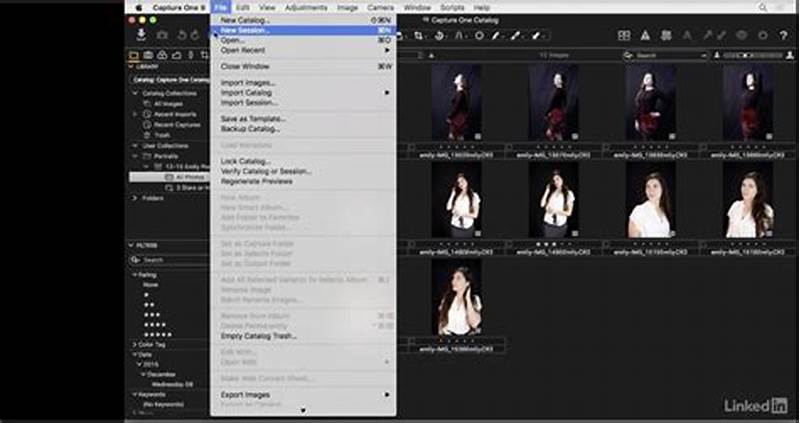Open the Color tool tab icon

click(162, 55)
